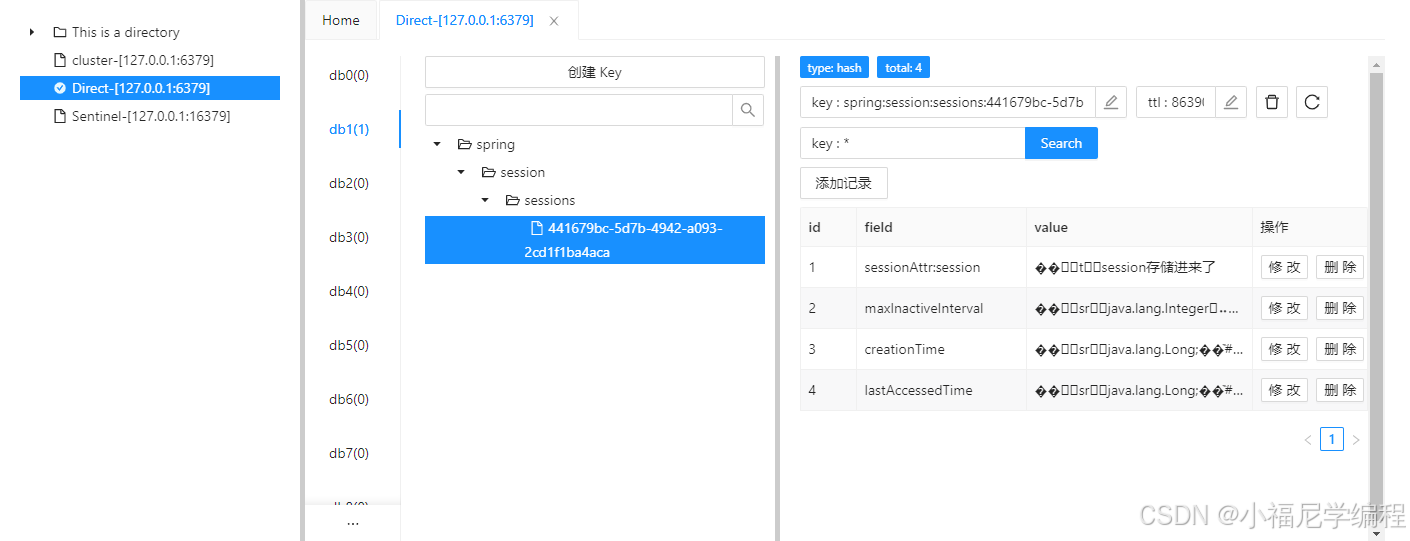The width and height of the screenshot is (1410, 541).
Task: Click 删除 for creationTime row
Action: coord(1340,349)
